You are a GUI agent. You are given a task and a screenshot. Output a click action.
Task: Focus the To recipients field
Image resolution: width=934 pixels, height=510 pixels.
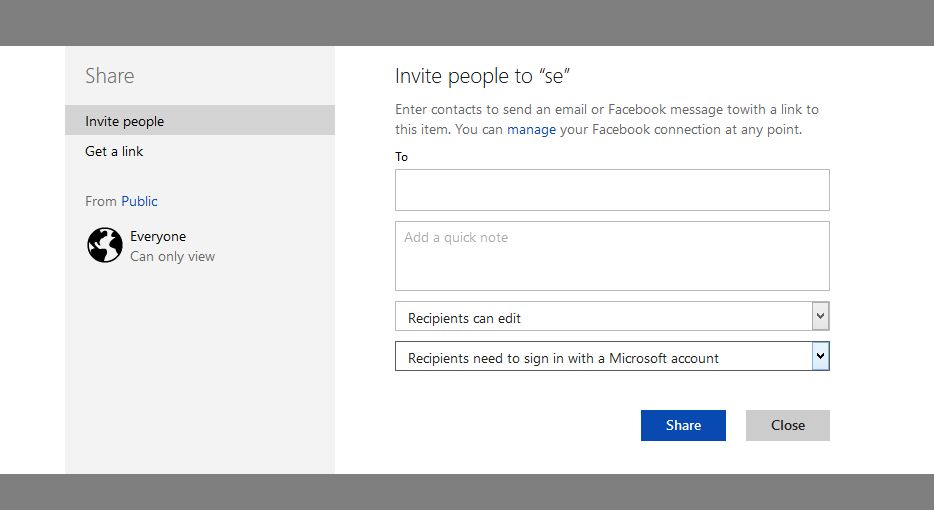[612, 190]
